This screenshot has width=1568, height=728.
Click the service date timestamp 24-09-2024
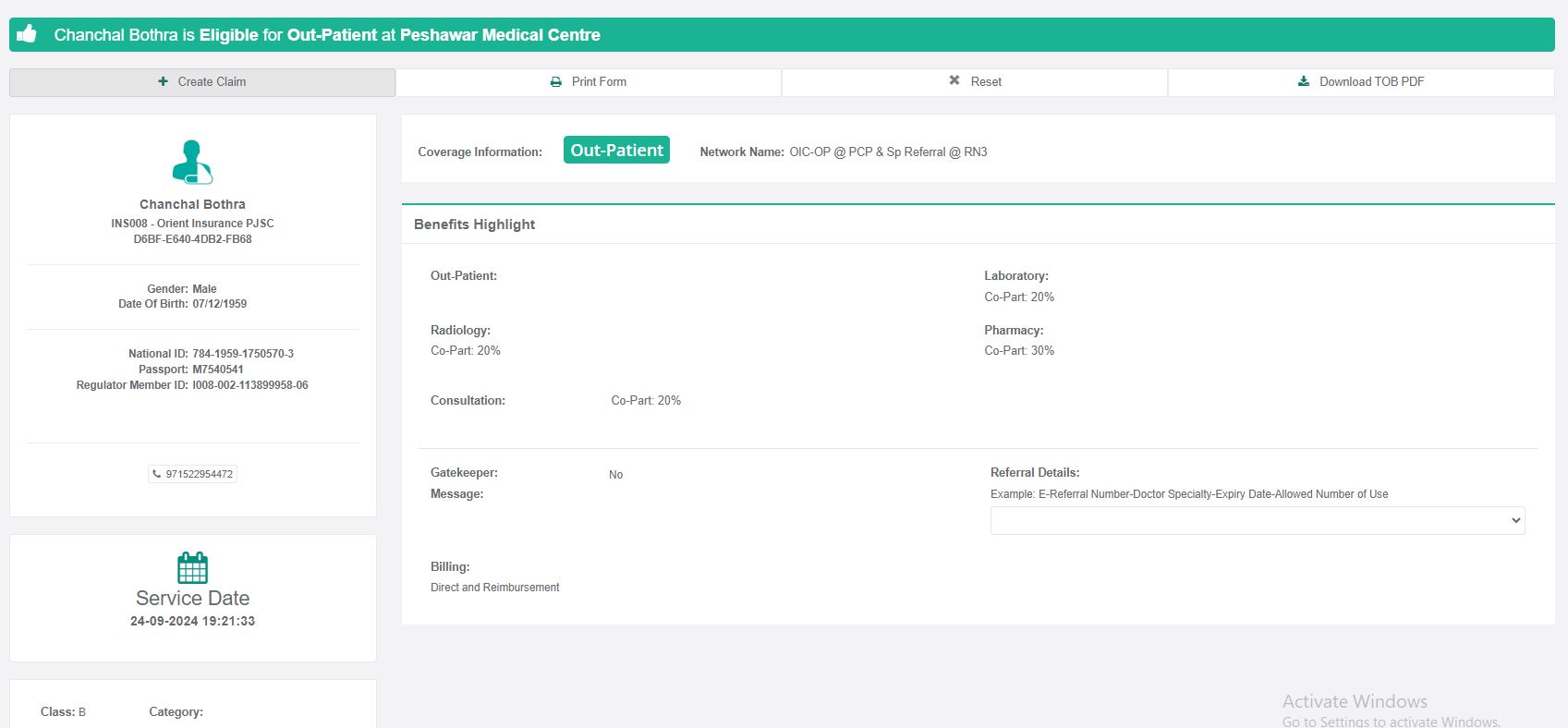pyautogui.click(x=192, y=621)
